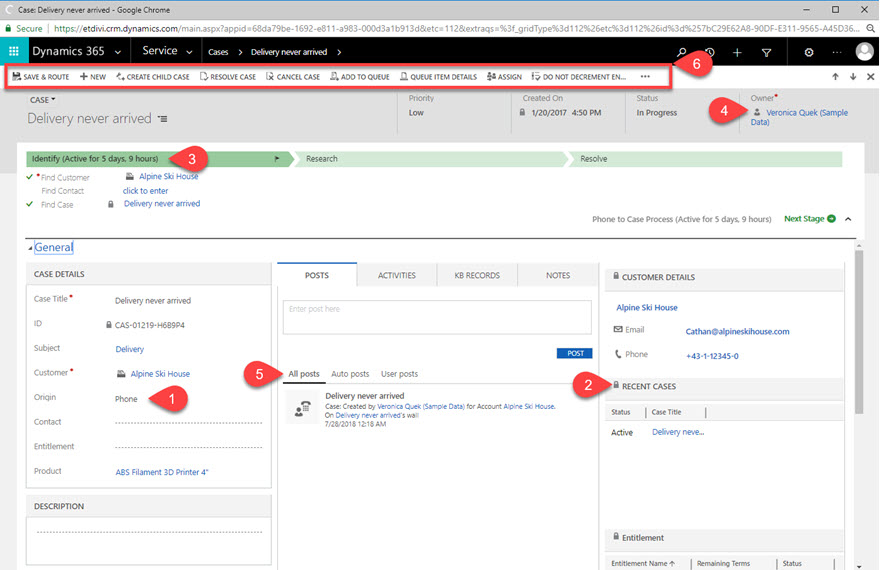Select the Auto posts filter
Screen dimensions: 880x570
point(350,374)
